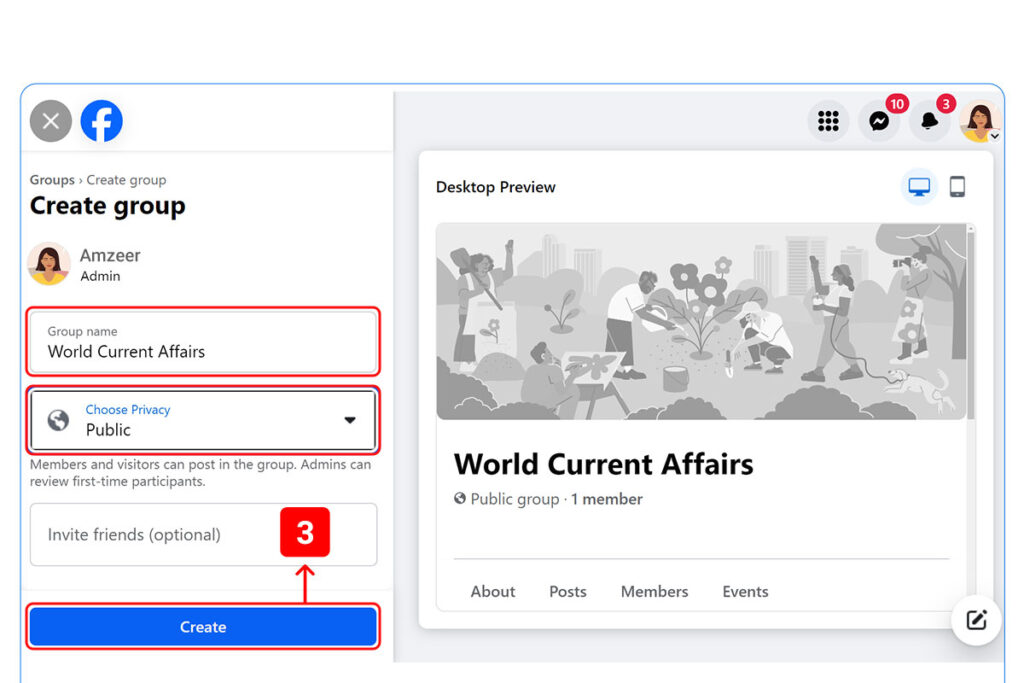The image size is (1024, 683).
Task: Go to Facebook home via logo
Action: click(x=101, y=121)
